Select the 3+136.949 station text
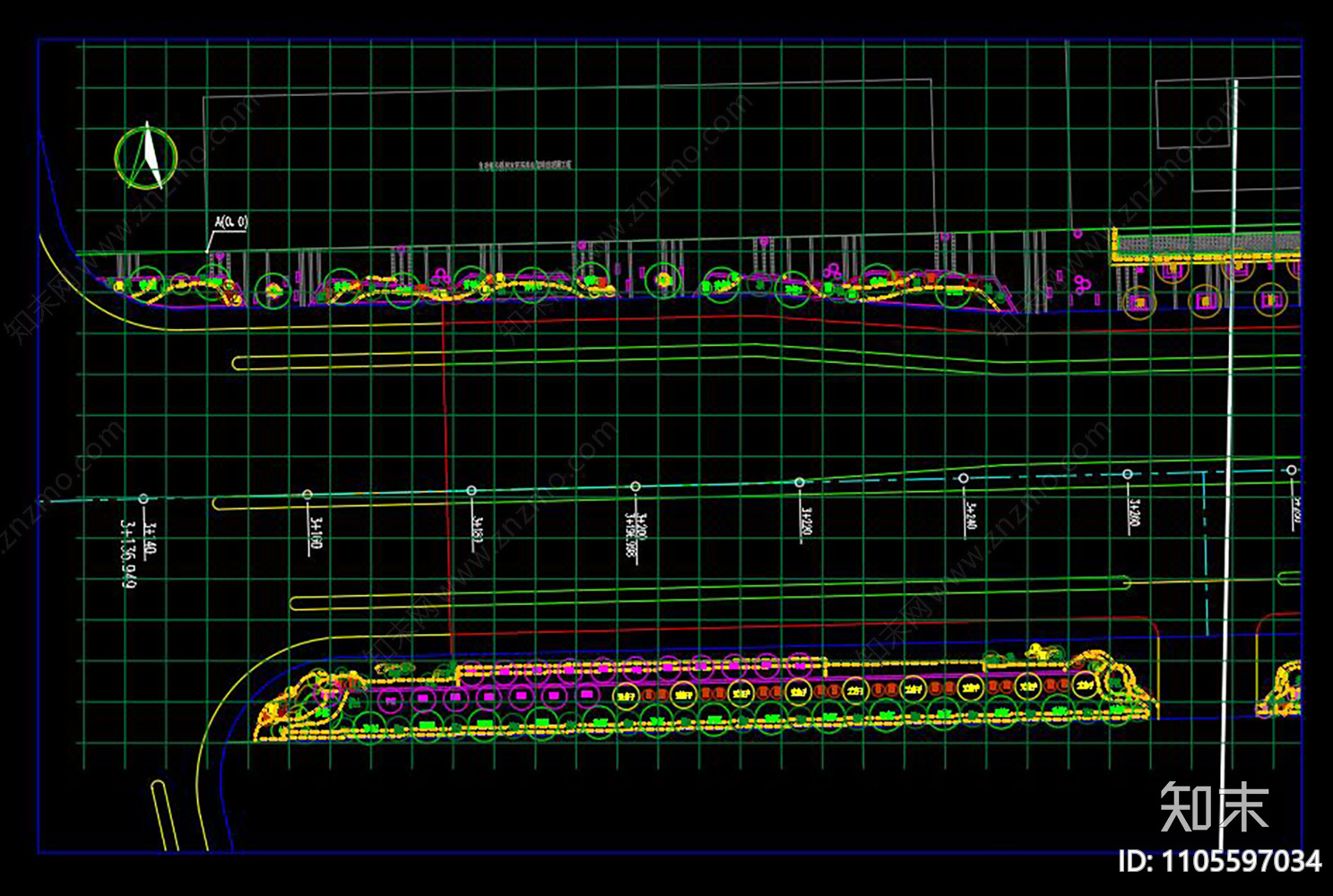 click(129, 554)
